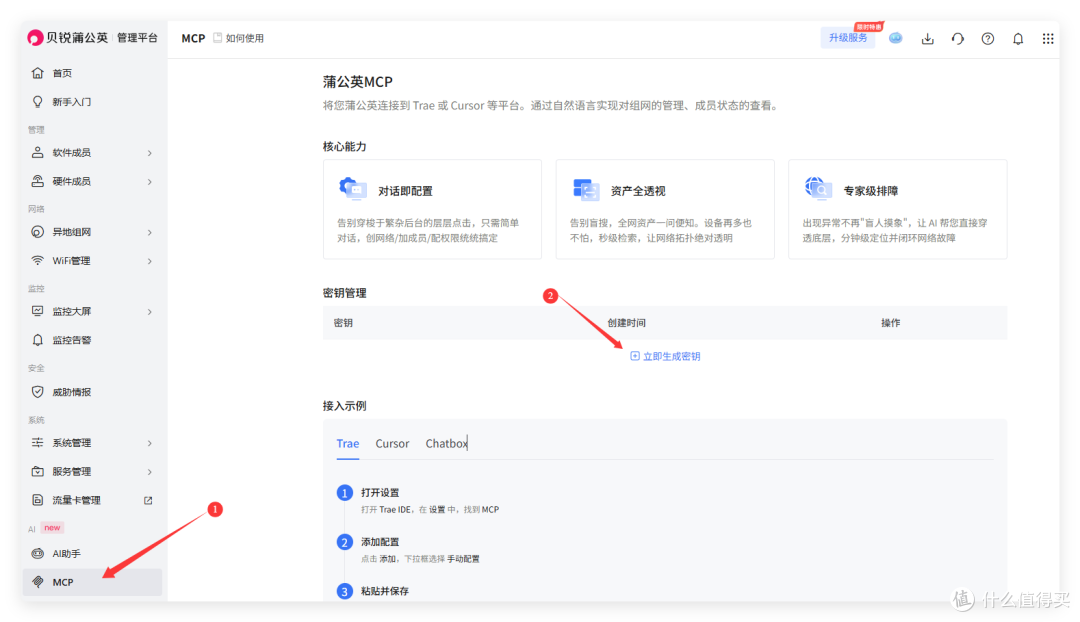
Task: Open the 如何使用 help link
Action: point(238,38)
